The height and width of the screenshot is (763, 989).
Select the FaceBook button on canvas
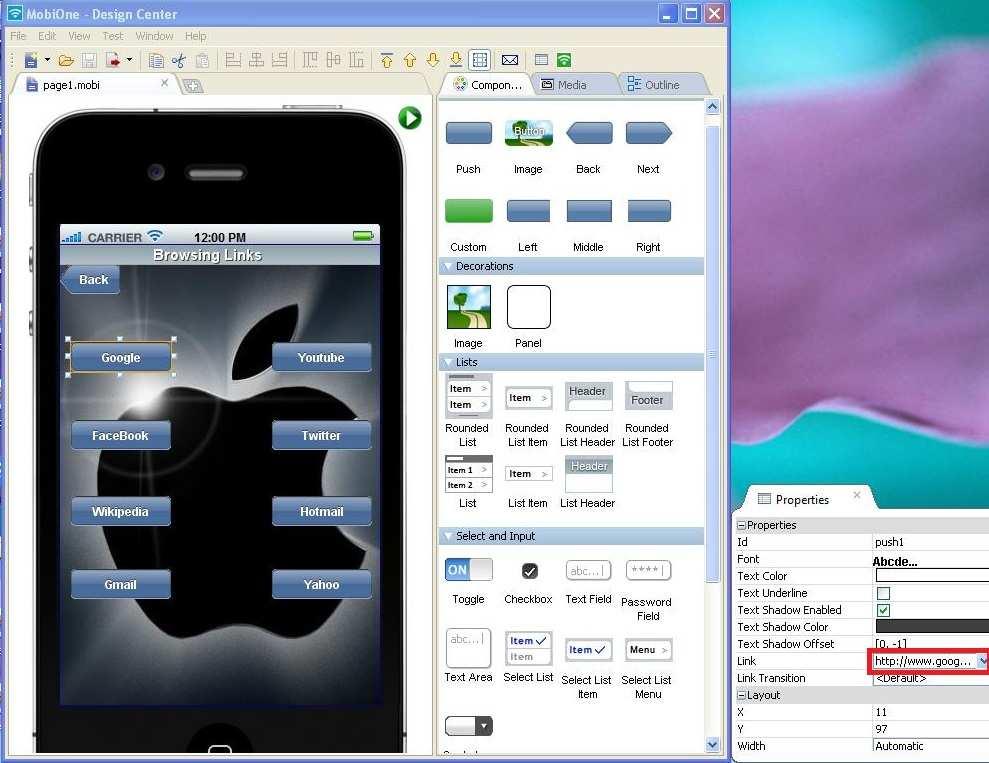pos(120,435)
